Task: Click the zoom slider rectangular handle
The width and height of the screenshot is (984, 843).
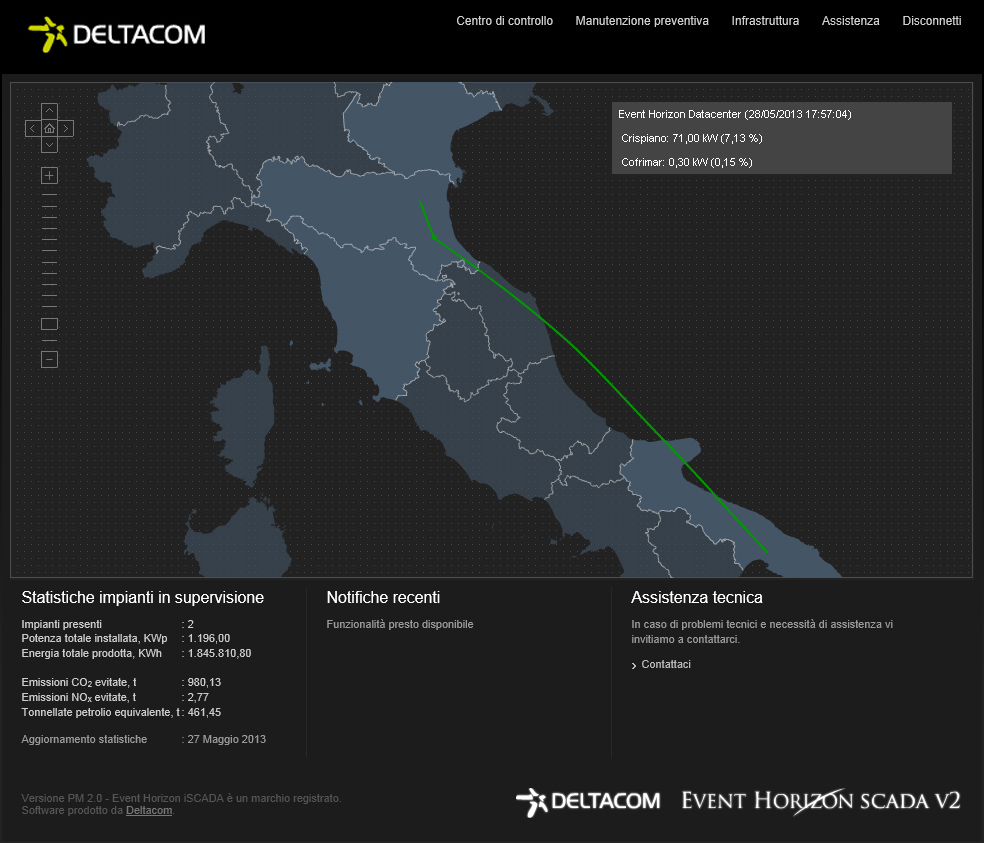Action: [50, 324]
